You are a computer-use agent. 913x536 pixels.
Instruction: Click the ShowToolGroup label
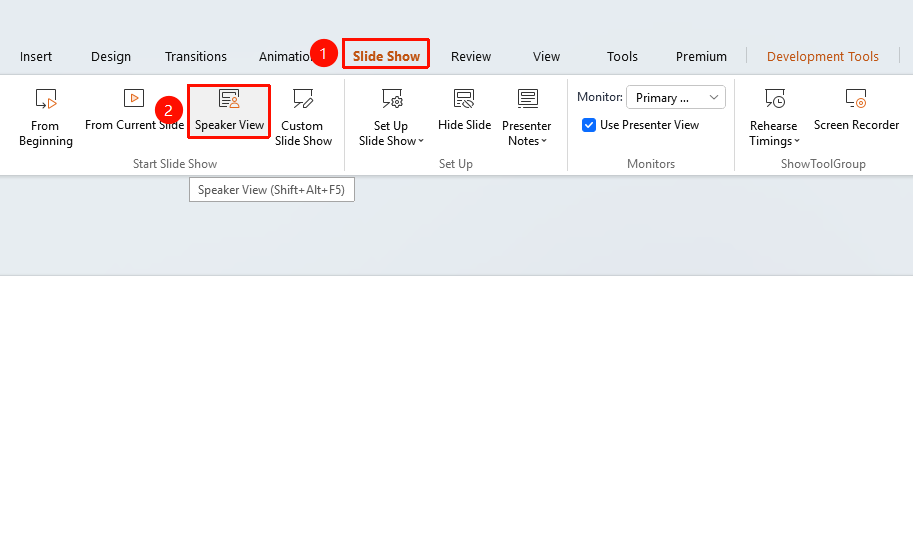[x=823, y=164]
